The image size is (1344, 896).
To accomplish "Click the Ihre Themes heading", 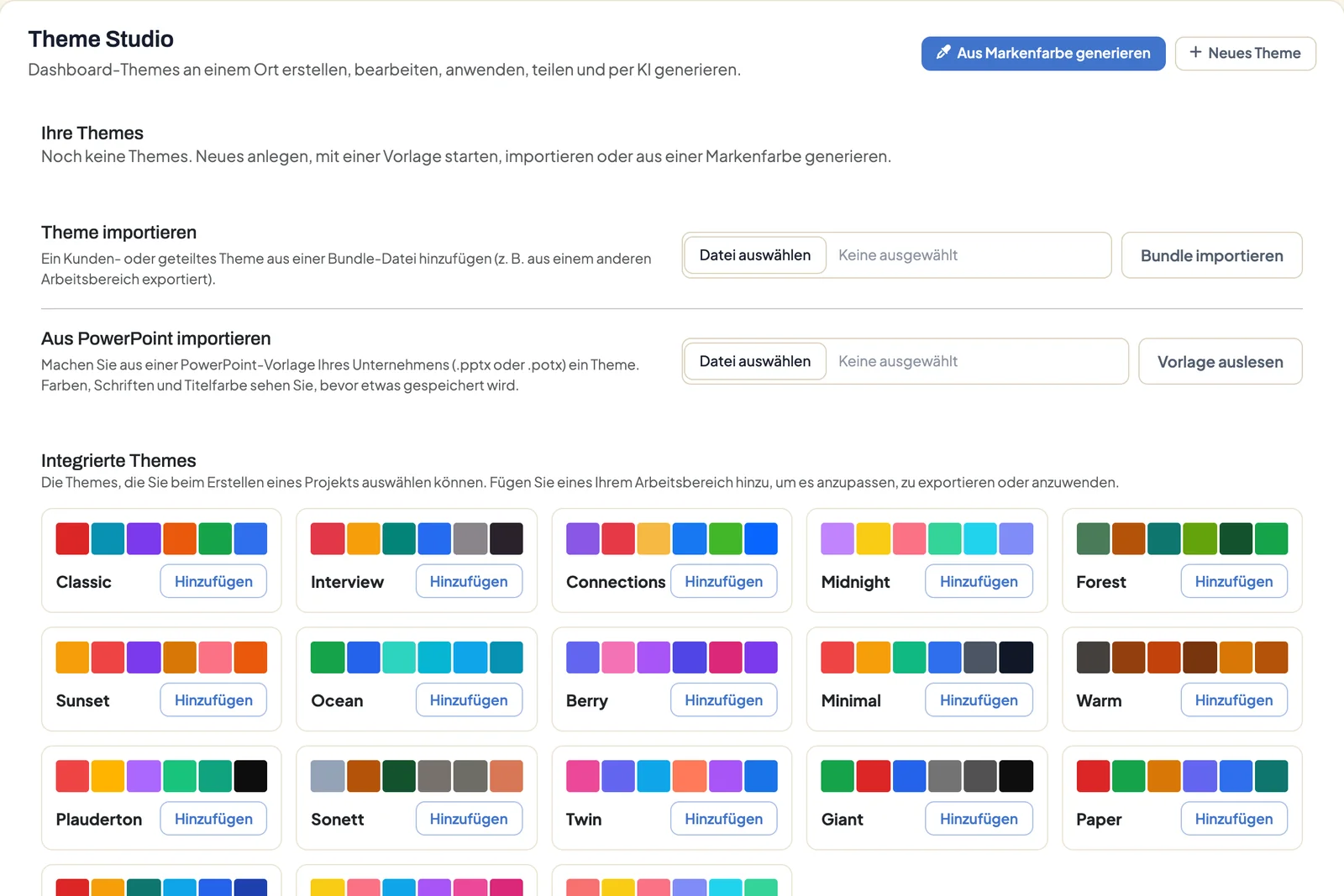I will tap(92, 133).
